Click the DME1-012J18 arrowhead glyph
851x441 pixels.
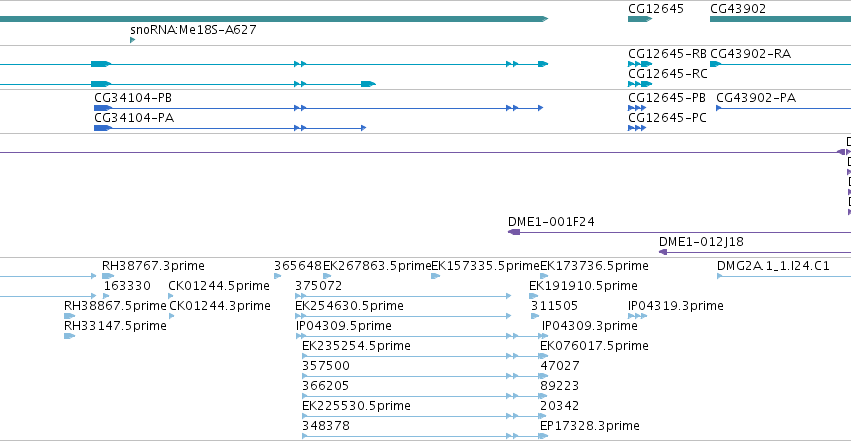pyautogui.click(x=663, y=252)
